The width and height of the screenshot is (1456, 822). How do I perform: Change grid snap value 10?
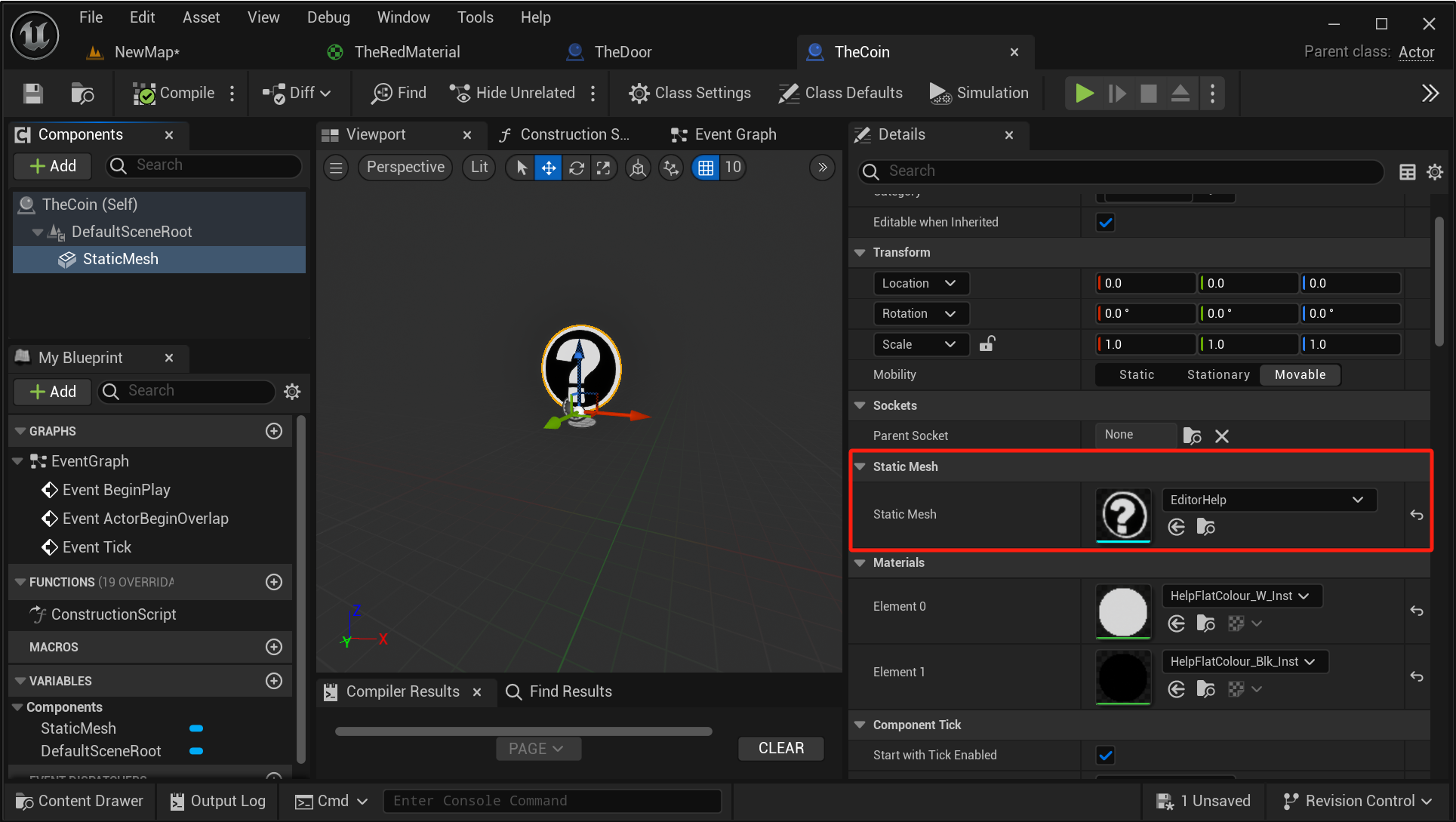pos(733,168)
